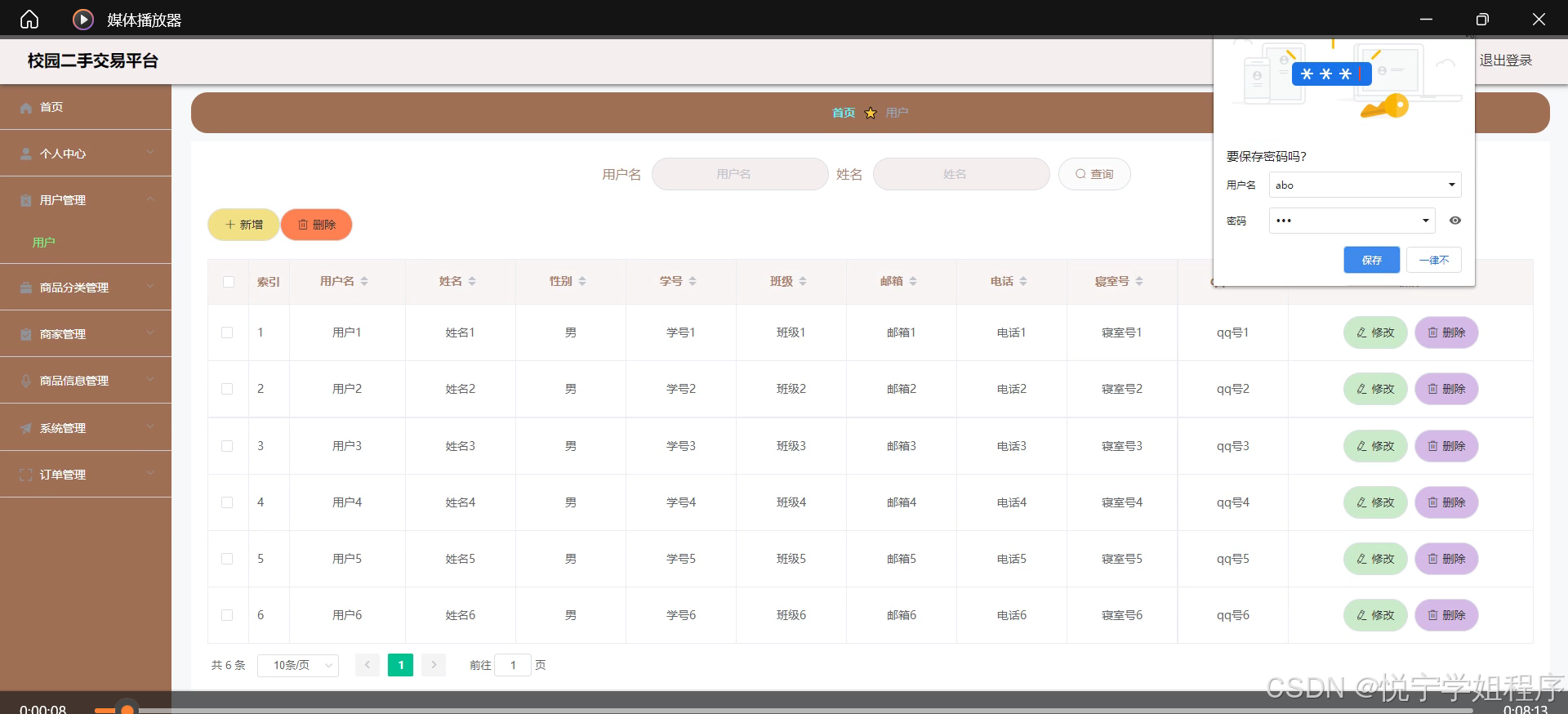Sort by 性别 column sort arrows

tap(582, 281)
